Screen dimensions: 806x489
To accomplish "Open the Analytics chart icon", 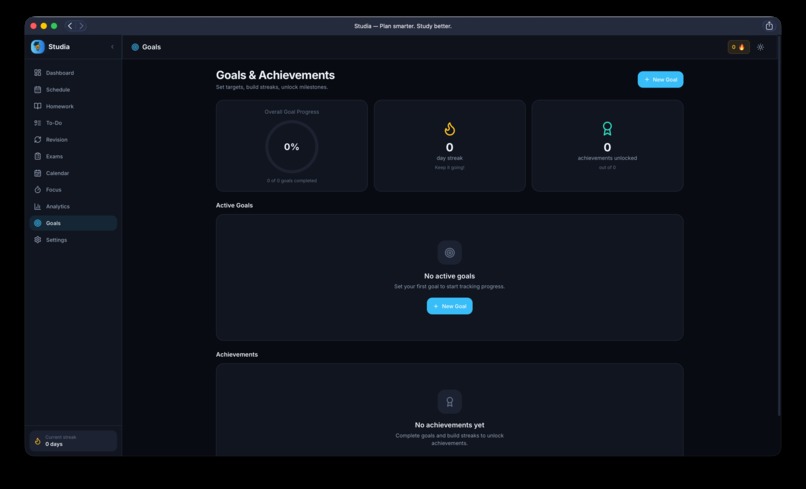I will click(38, 206).
